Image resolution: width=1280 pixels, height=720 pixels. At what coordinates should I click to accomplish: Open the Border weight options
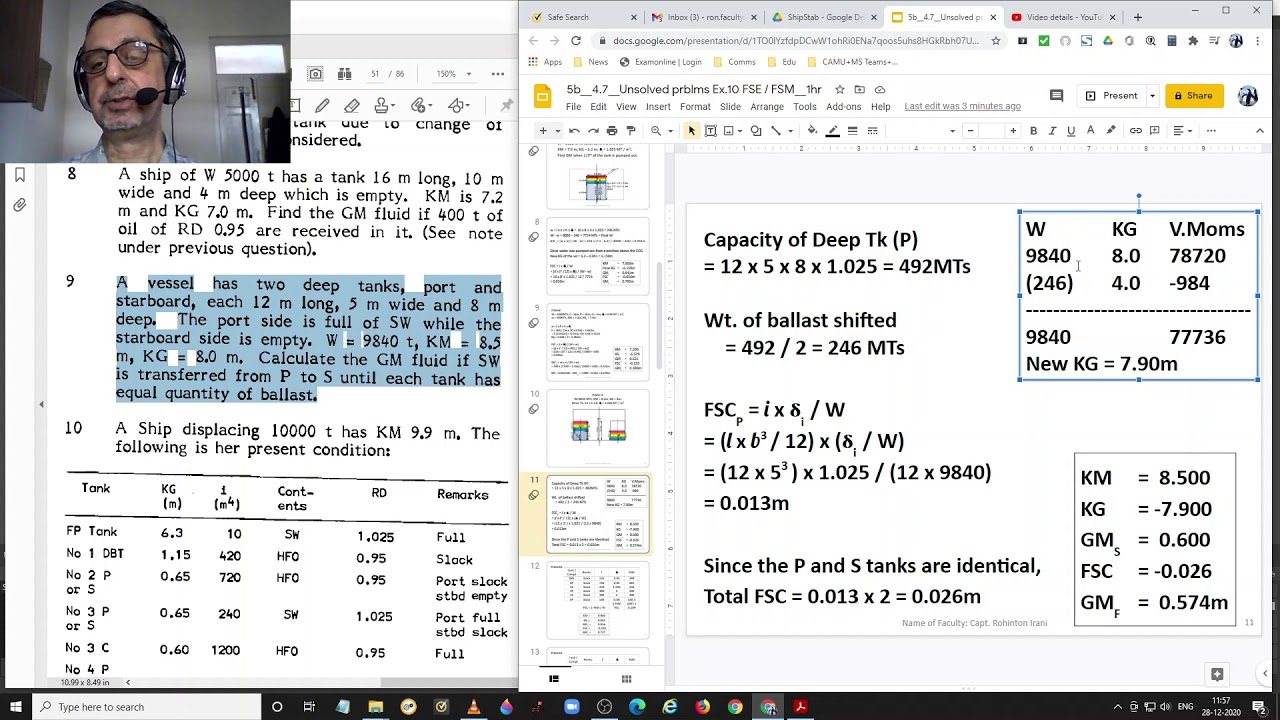pyautogui.click(x=852, y=131)
